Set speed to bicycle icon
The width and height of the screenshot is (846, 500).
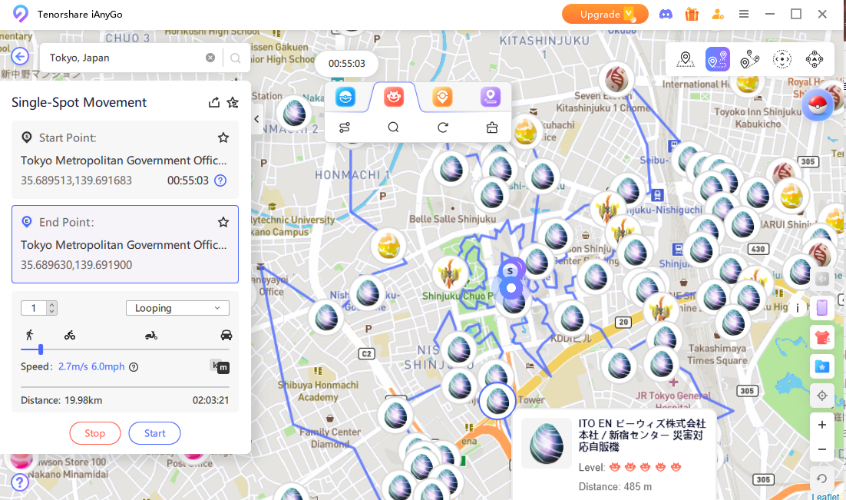pyautogui.click(x=70, y=335)
